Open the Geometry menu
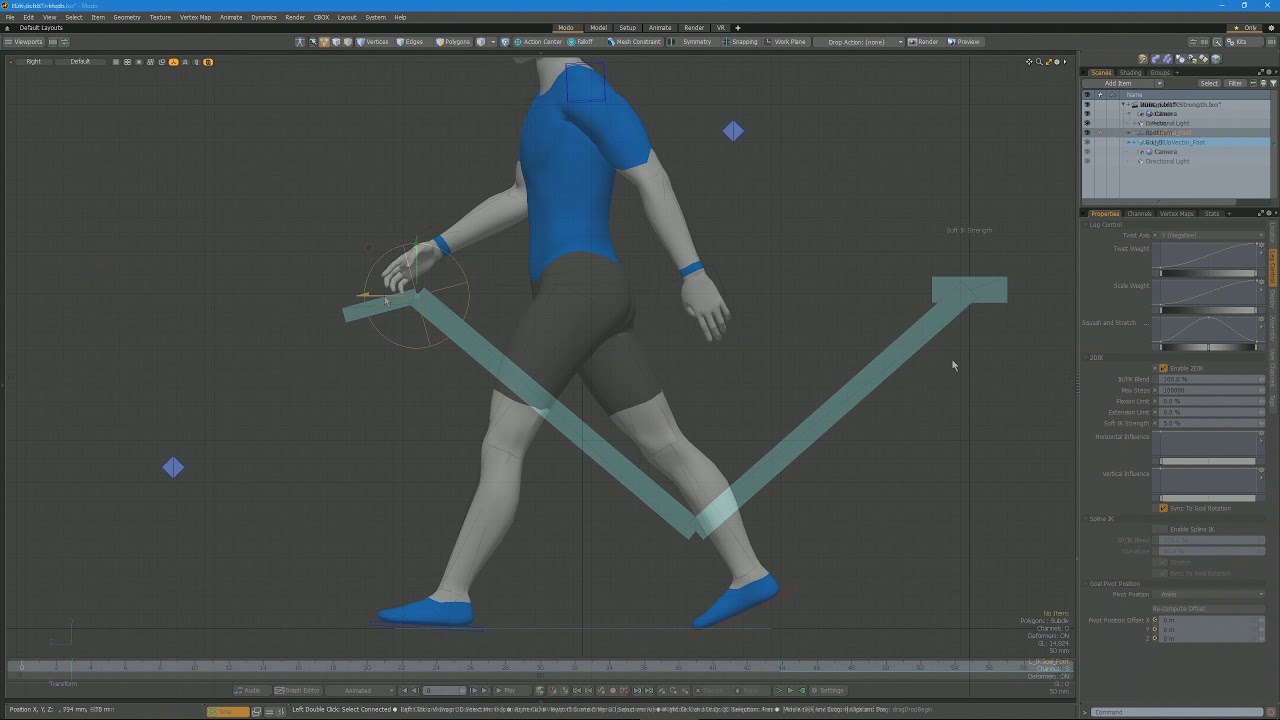 coord(127,17)
